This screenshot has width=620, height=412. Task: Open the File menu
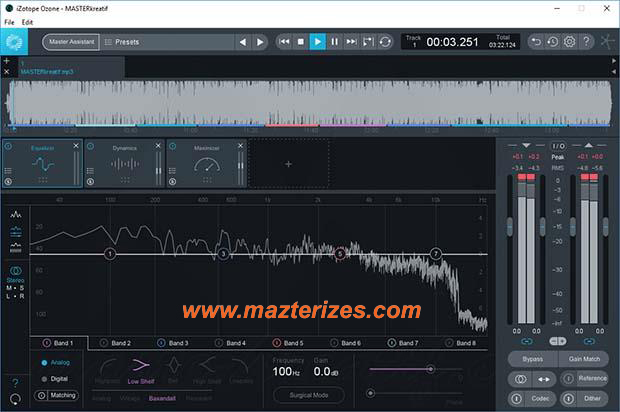[9, 23]
